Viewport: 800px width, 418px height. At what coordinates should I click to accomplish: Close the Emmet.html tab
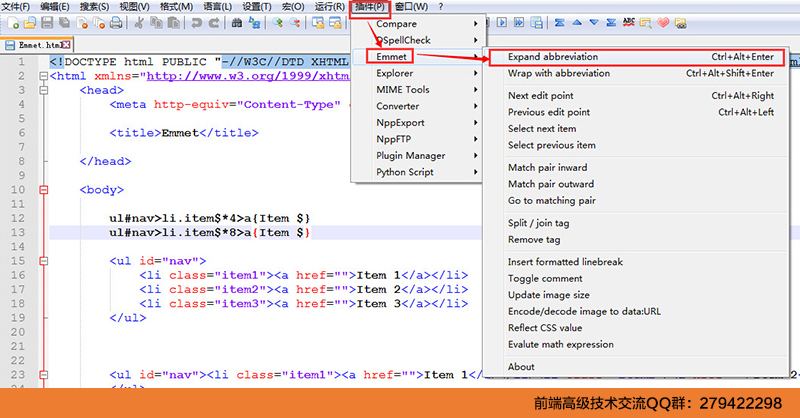(x=66, y=45)
